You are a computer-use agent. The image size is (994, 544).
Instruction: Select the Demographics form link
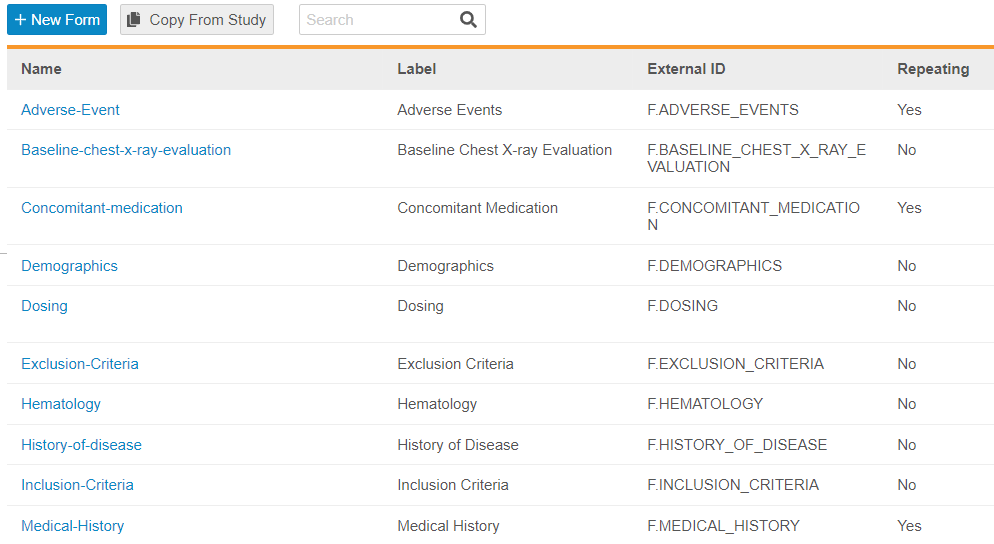click(x=69, y=266)
